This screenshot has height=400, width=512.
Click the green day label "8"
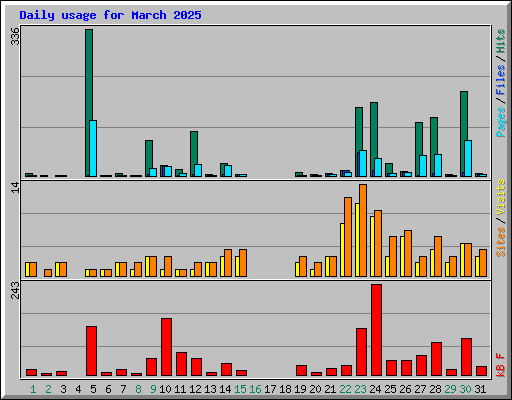click(138, 389)
